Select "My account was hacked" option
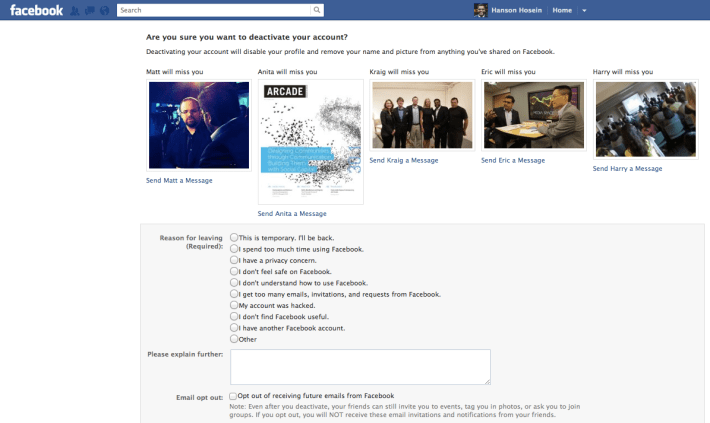The height and width of the screenshot is (423, 710). click(x=234, y=305)
